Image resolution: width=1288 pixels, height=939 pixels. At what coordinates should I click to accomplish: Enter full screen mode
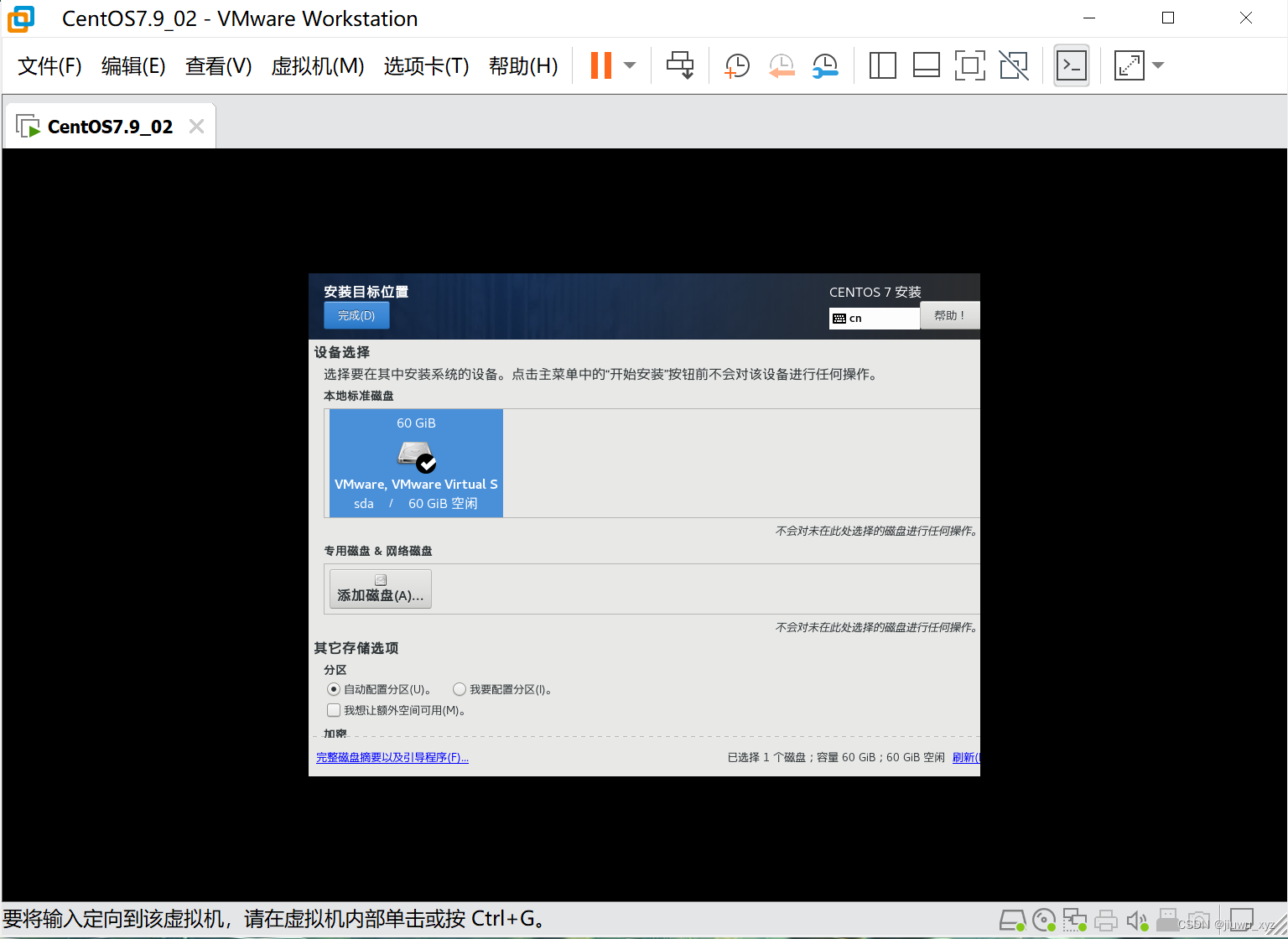[x=970, y=65]
